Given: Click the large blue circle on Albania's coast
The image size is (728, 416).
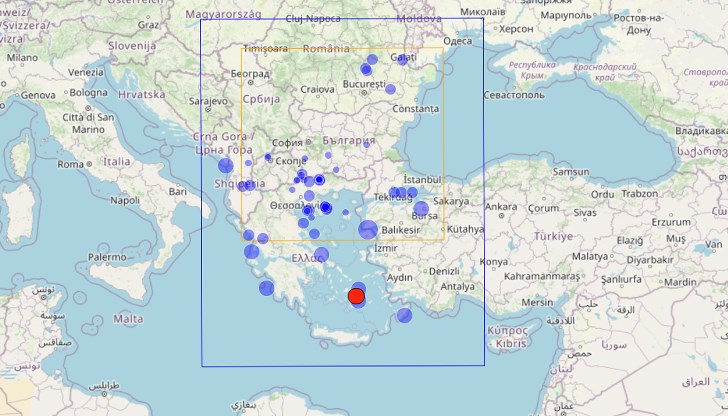Looking at the screenshot, I should coord(226,166).
